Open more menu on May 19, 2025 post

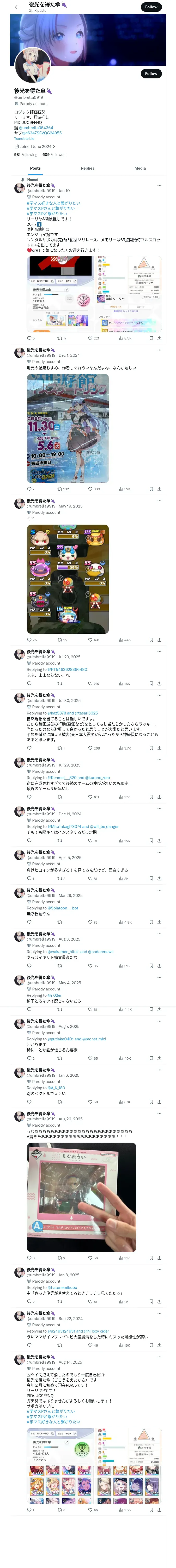pos(159,501)
